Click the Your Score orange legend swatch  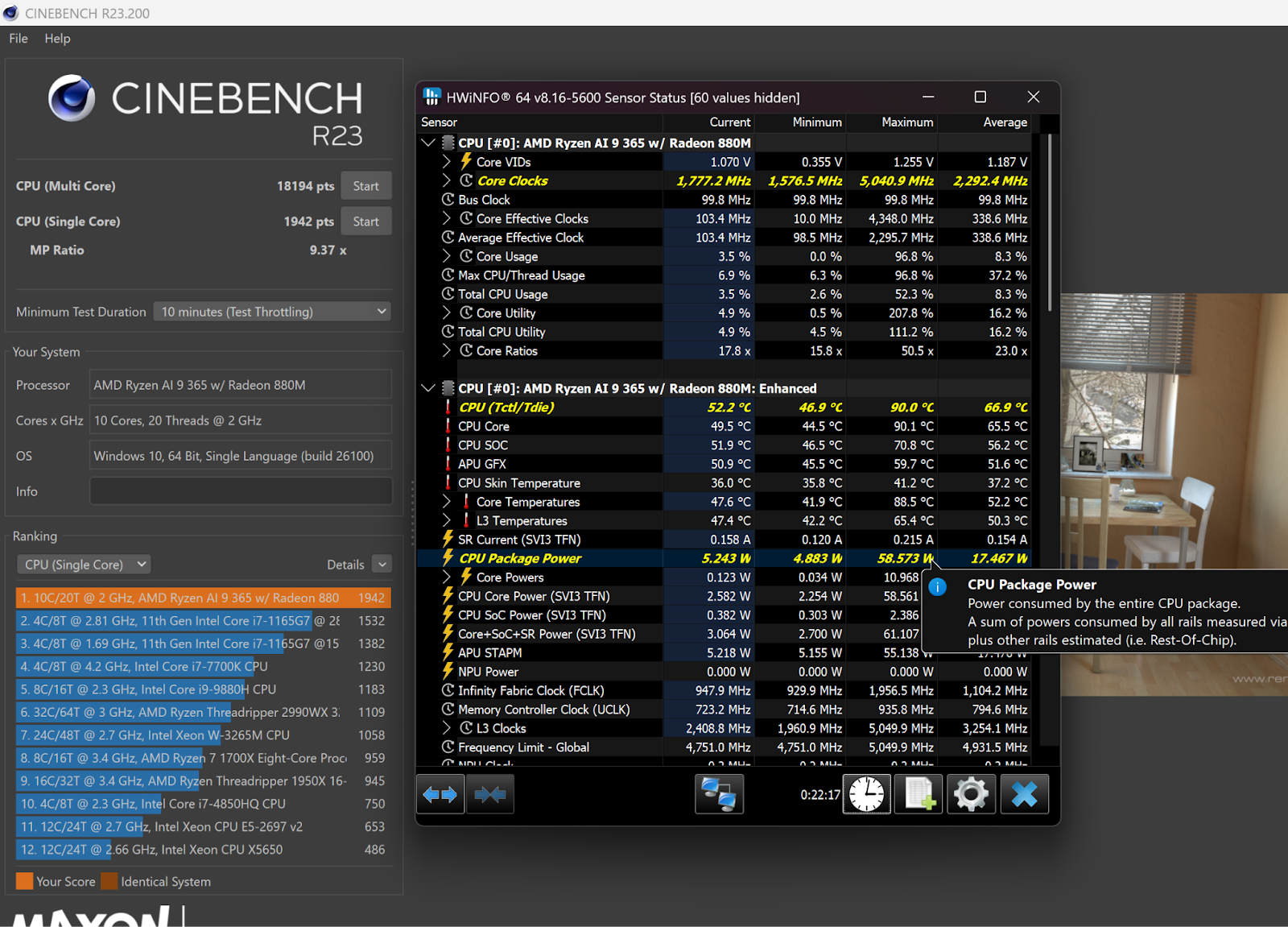click(x=24, y=881)
